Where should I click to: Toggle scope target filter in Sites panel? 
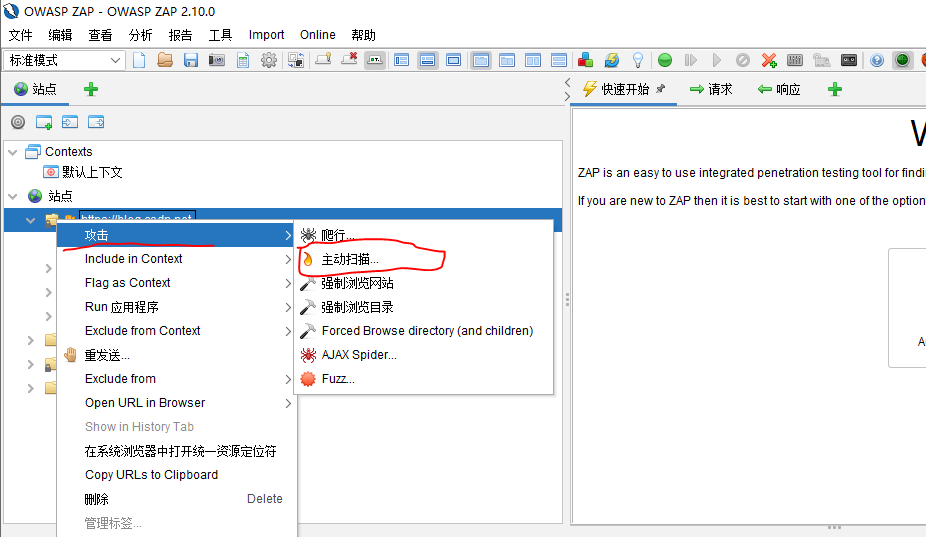click(x=18, y=122)
